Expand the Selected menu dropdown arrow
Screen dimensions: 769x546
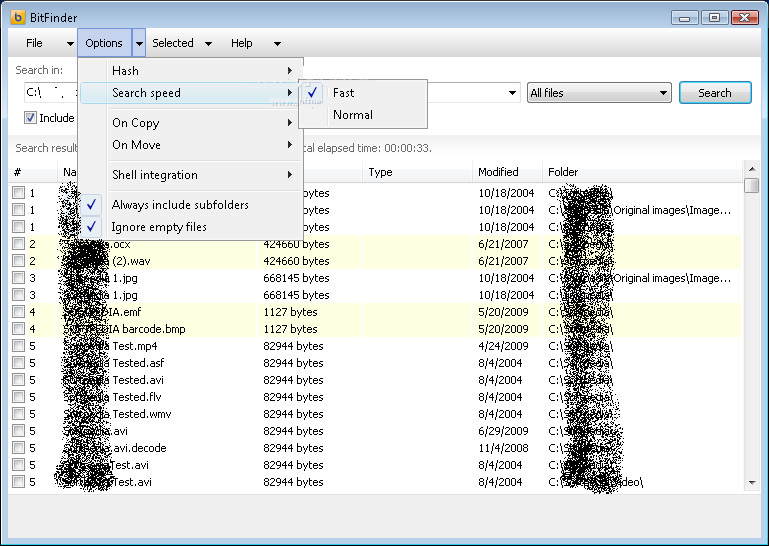pos(208,44)
